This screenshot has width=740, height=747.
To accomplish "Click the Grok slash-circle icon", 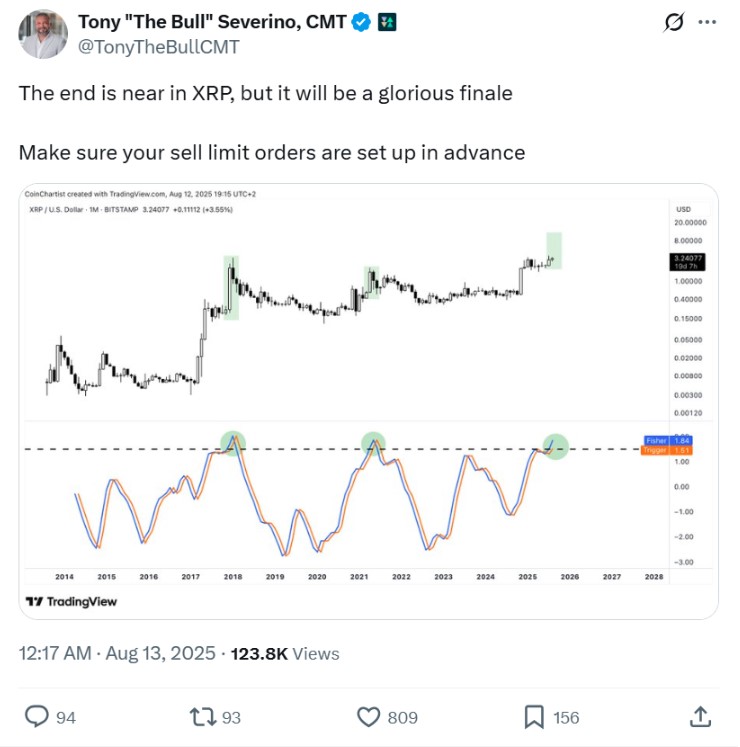I will 674,22.
